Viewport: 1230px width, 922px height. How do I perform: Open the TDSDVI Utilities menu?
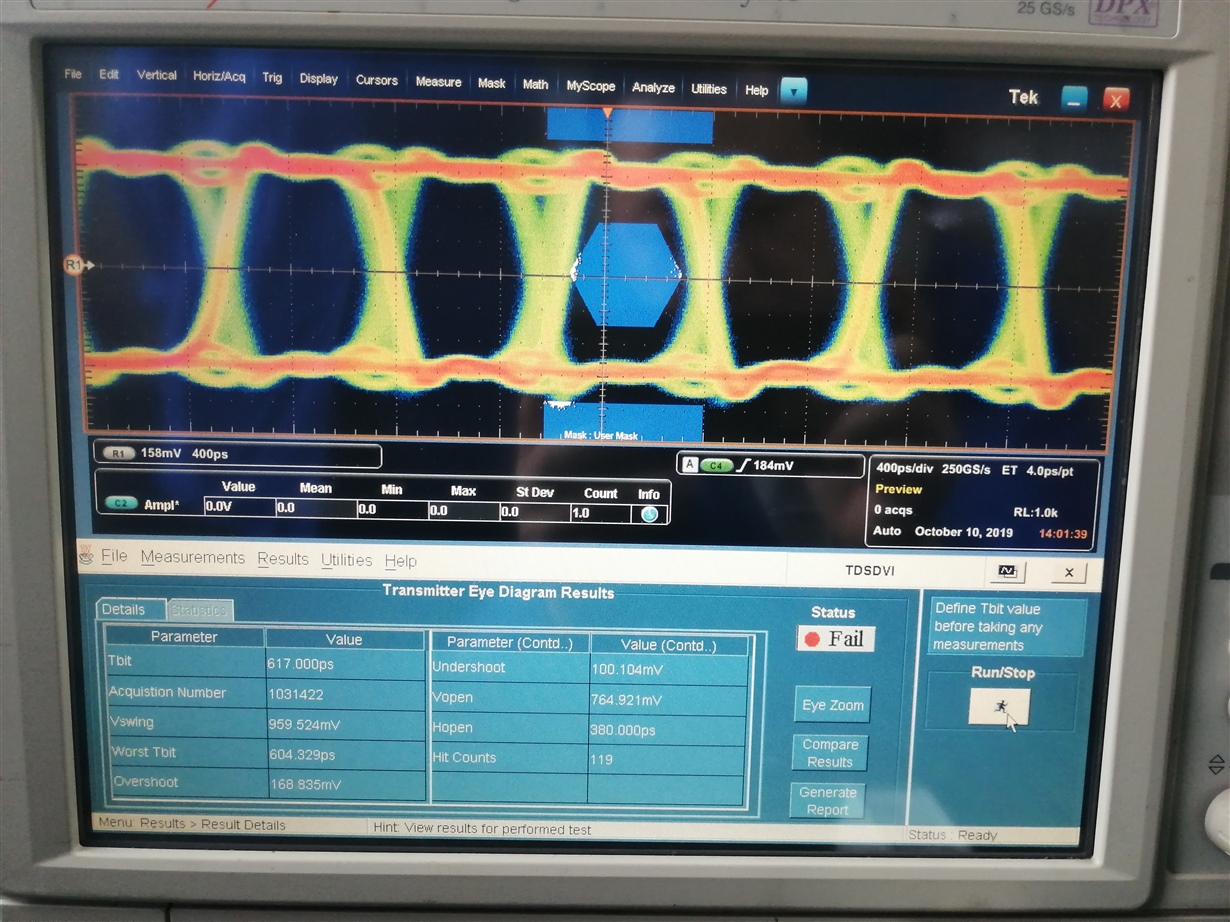point(346,560)
